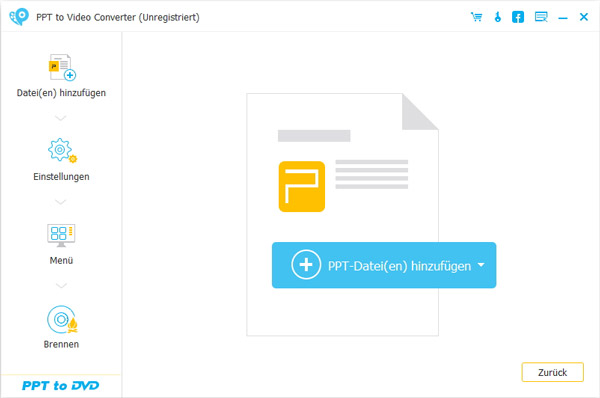The width and height of the screenshot is (600, 398).
Task: Click the PPT to DVD logo text
Action: pos(60,385)
